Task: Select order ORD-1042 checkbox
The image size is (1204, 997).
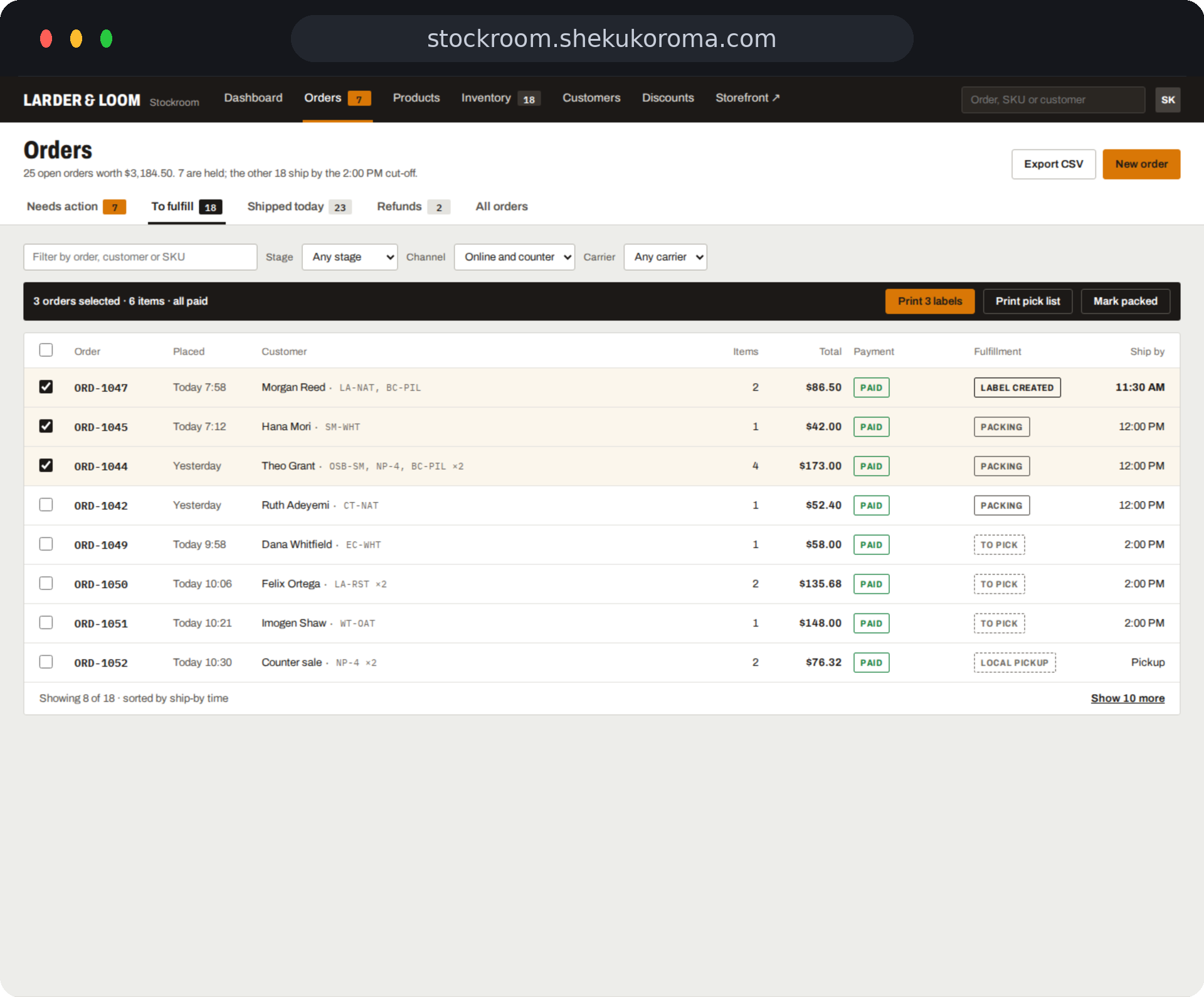Action: [46, 505]
